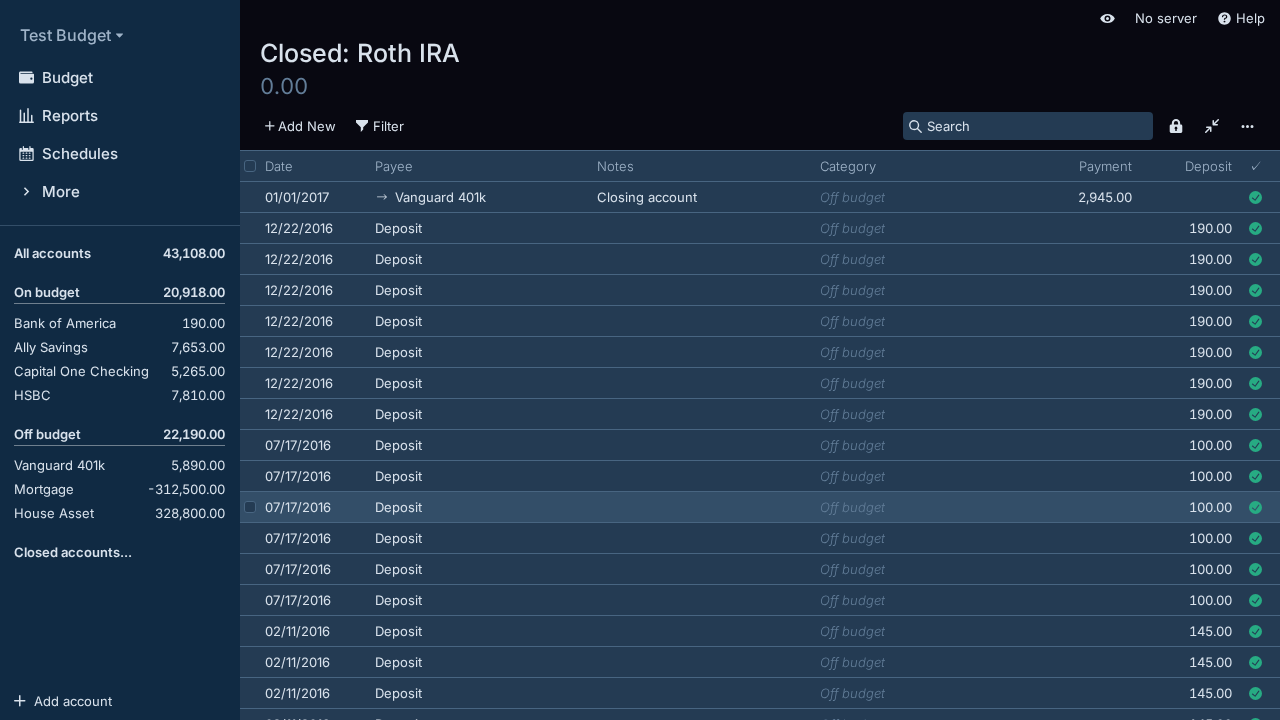
Task: Open the three-dots account menu
Action: 1247,126
